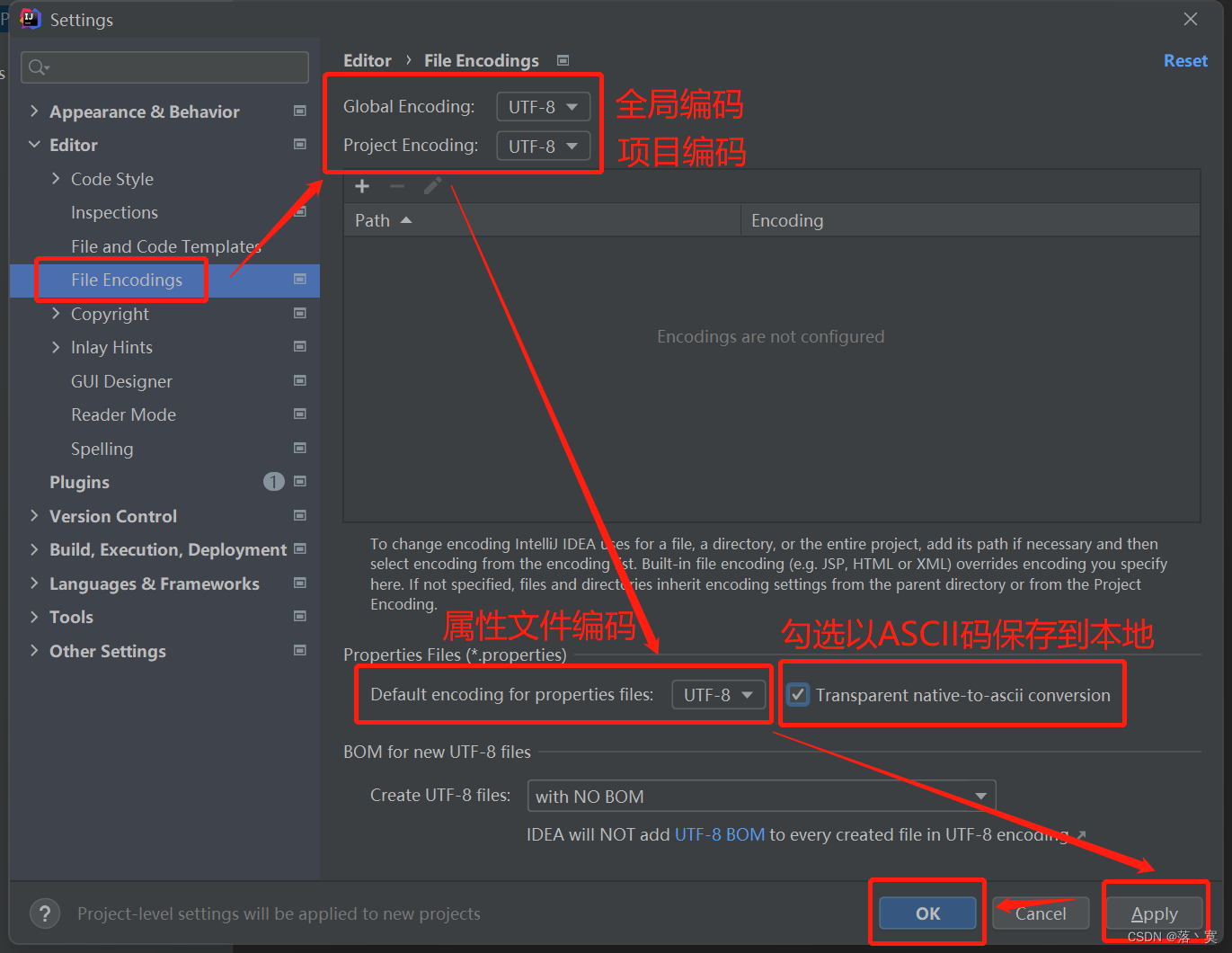Screen dimensions: 1232x953
Task: Expand the Copyright node
Action: [56, 314]
